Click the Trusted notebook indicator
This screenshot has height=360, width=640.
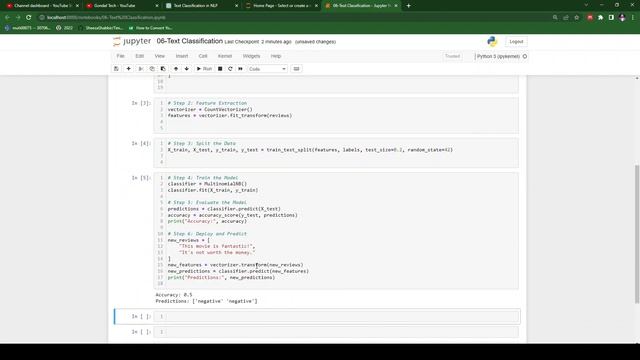pyautogui.click(x=452, y=56)
